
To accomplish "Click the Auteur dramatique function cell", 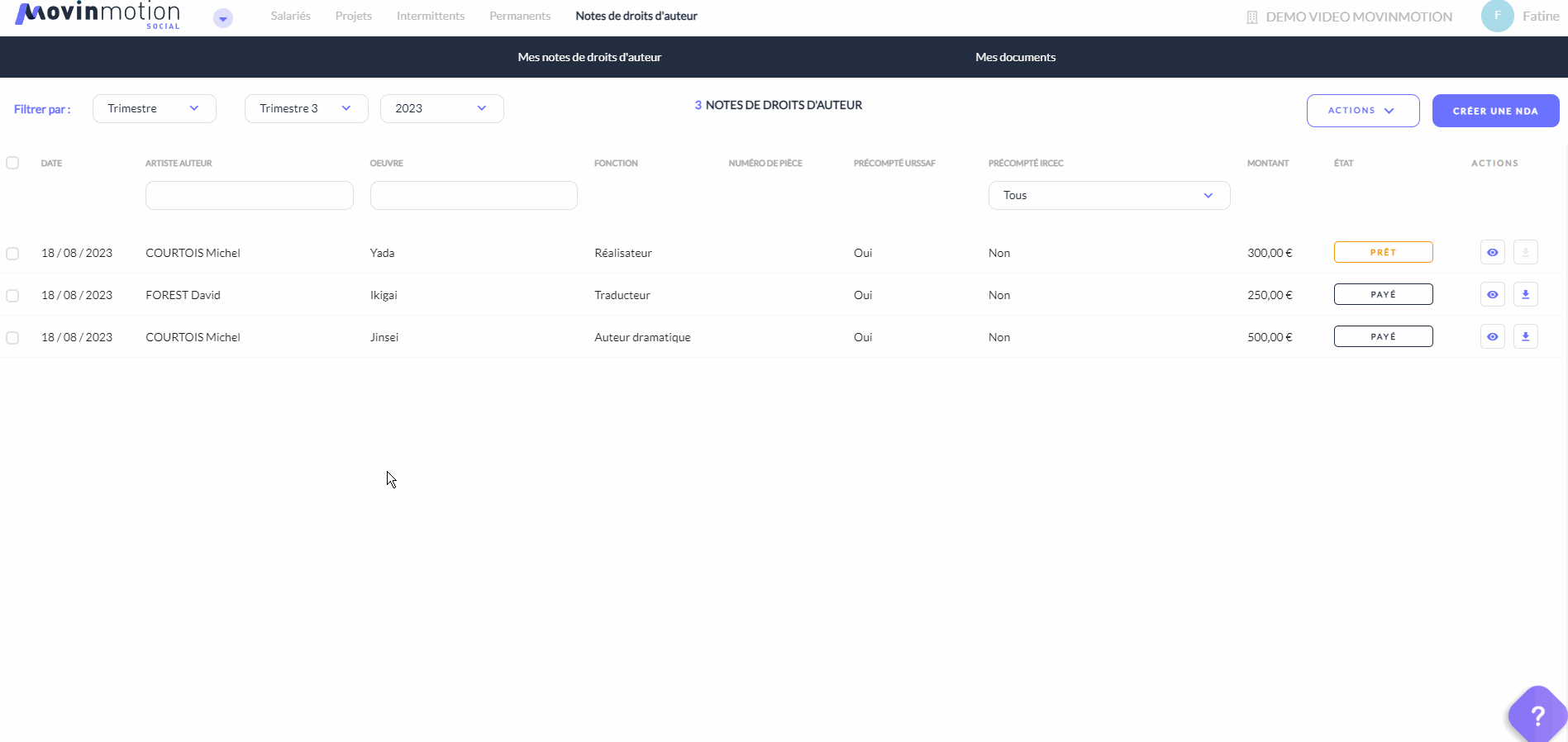I will [x=642, y=337].
